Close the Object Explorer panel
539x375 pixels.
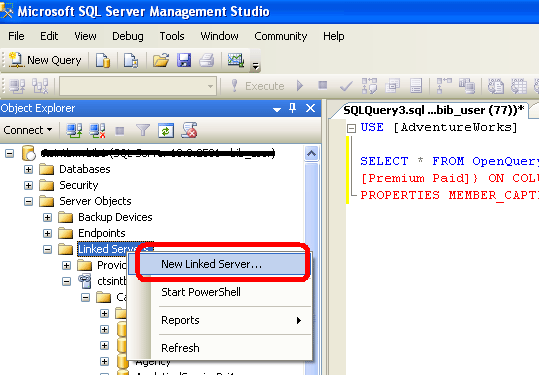click(x=310, y=108)
